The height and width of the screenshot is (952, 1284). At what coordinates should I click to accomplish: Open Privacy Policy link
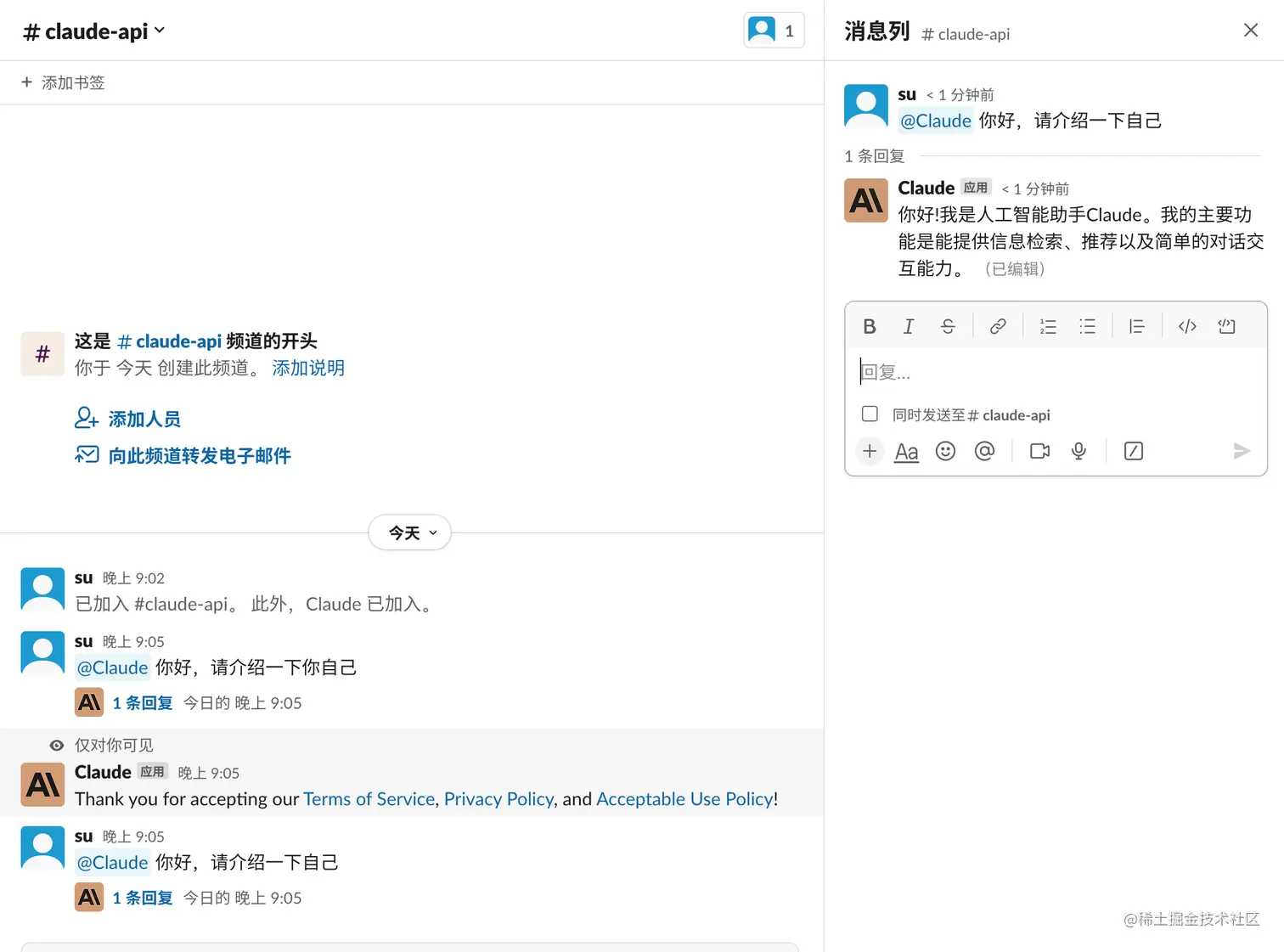(499, 799)
